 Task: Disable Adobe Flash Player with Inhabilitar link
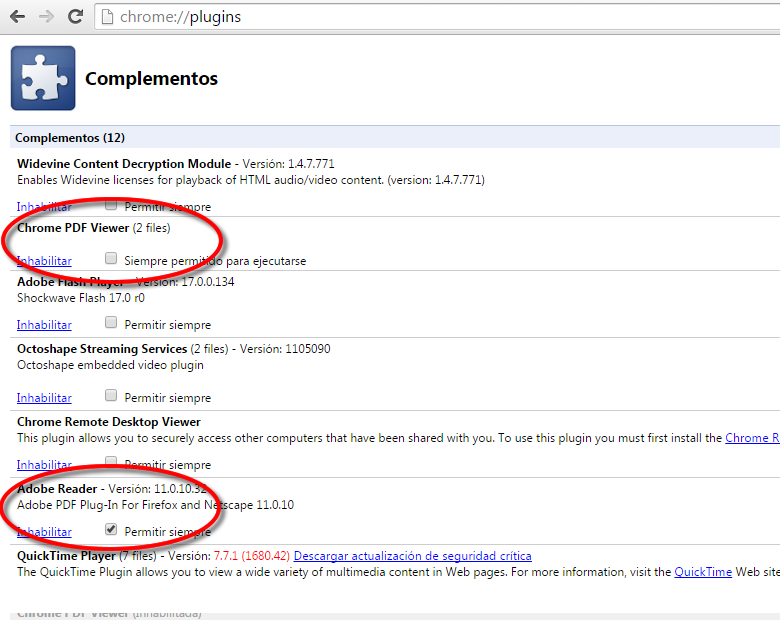[x=44, y=325]
